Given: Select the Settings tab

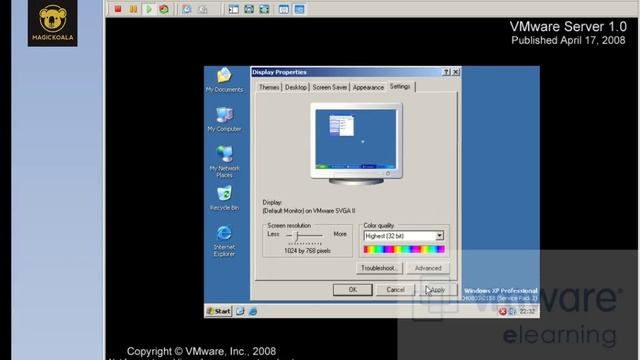Looking at the screenshot, I should [400, 87].
